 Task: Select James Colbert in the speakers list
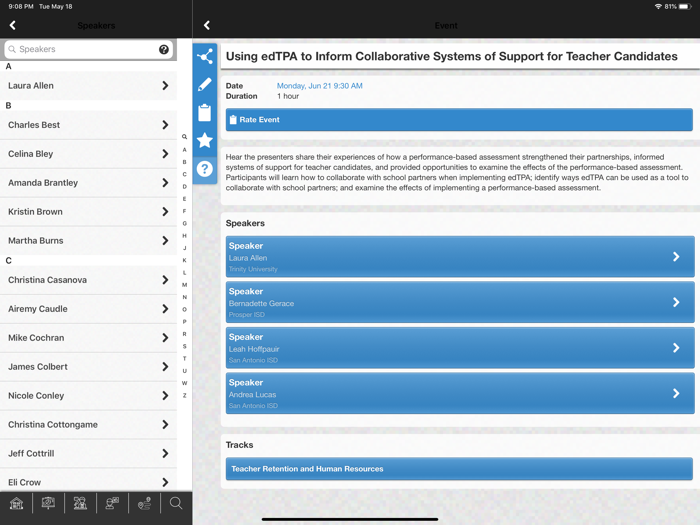click(x=88, y=367)
